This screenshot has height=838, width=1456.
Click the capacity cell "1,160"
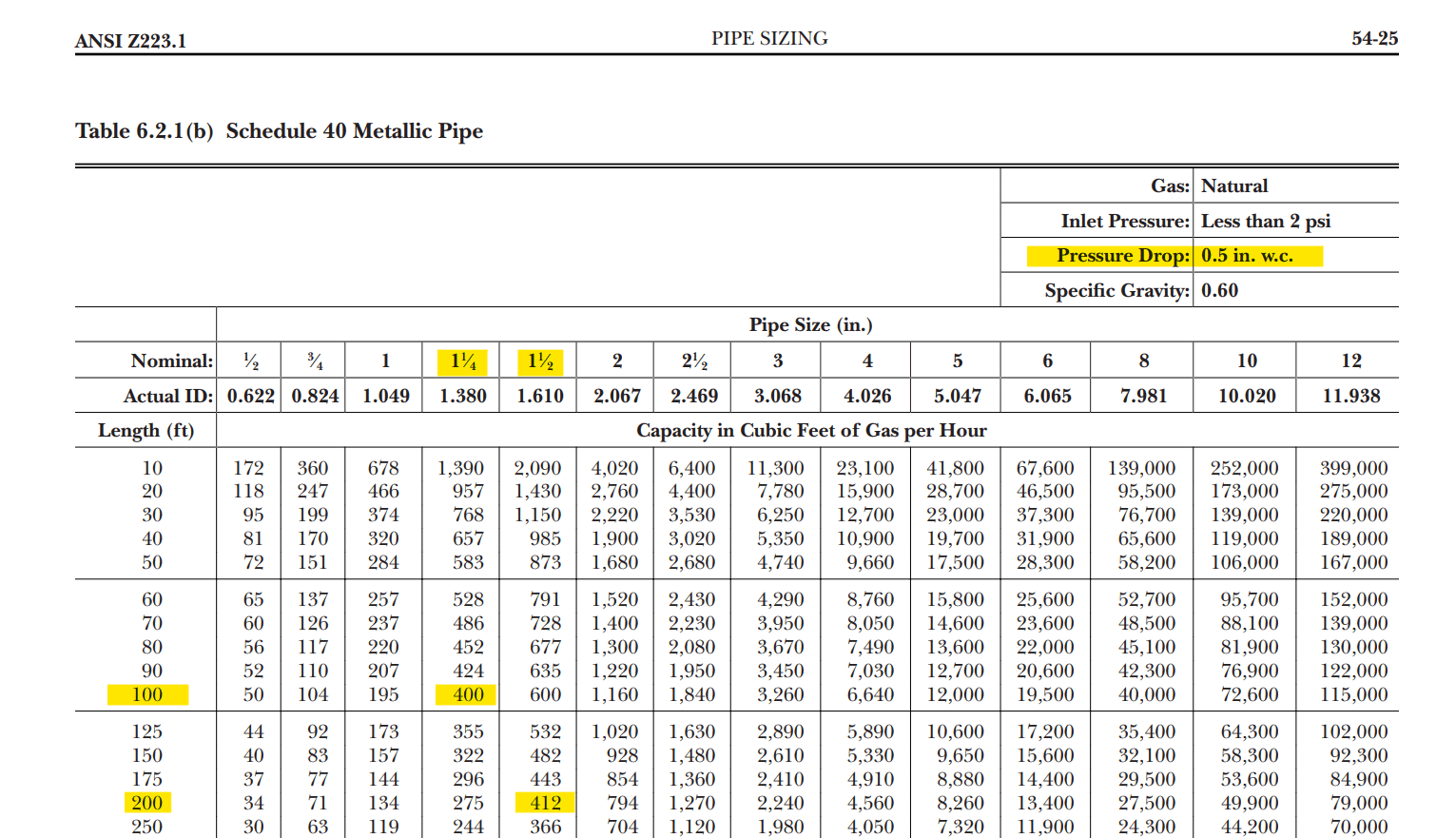click(x=614, y=694)
